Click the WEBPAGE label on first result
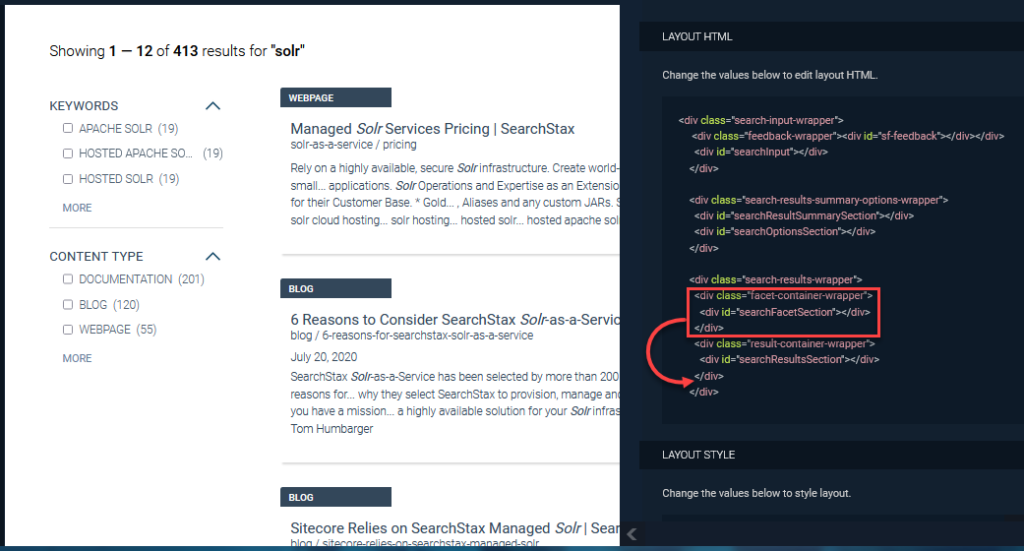The width and height of the screenshot is (1024, 551). click(x=336, y=97)
